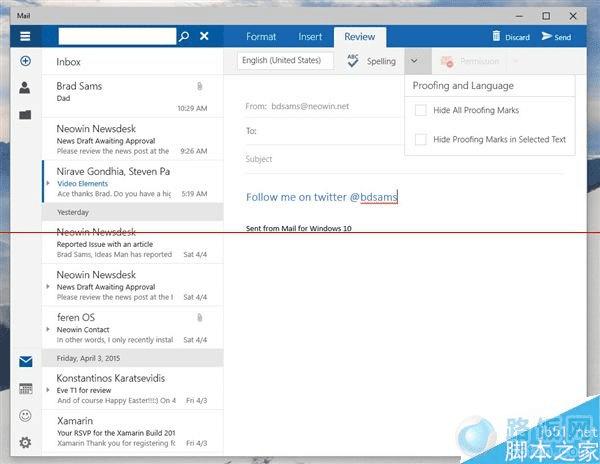
Task: Open Neowin Newsdesk 9:26 AM email
Action: [x=132, y=139]
